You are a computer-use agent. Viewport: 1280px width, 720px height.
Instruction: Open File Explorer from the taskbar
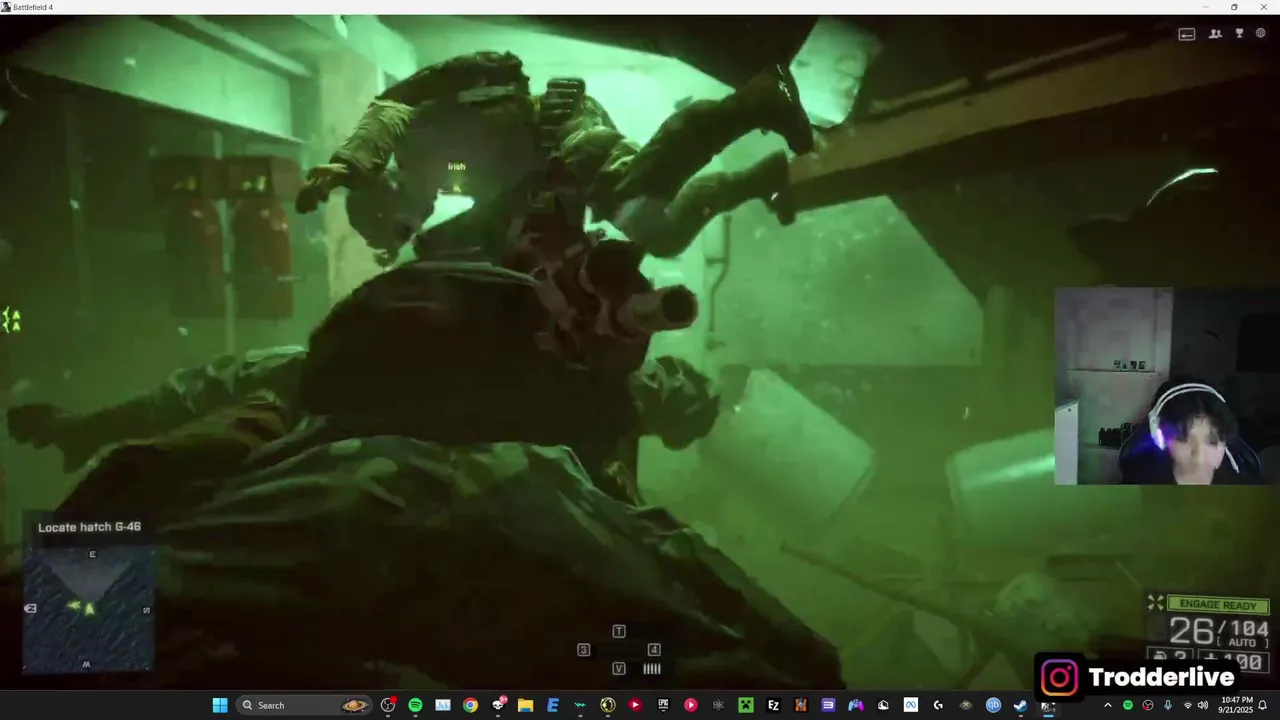(525, 705)
